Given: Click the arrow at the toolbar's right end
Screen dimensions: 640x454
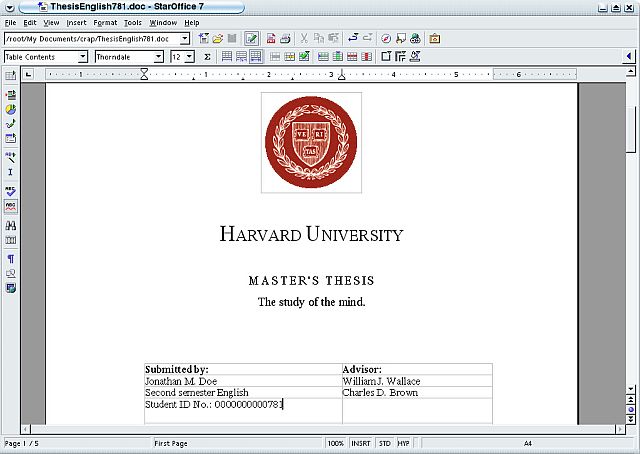Looking at the screenshot, I should click(x=629, y=56).
